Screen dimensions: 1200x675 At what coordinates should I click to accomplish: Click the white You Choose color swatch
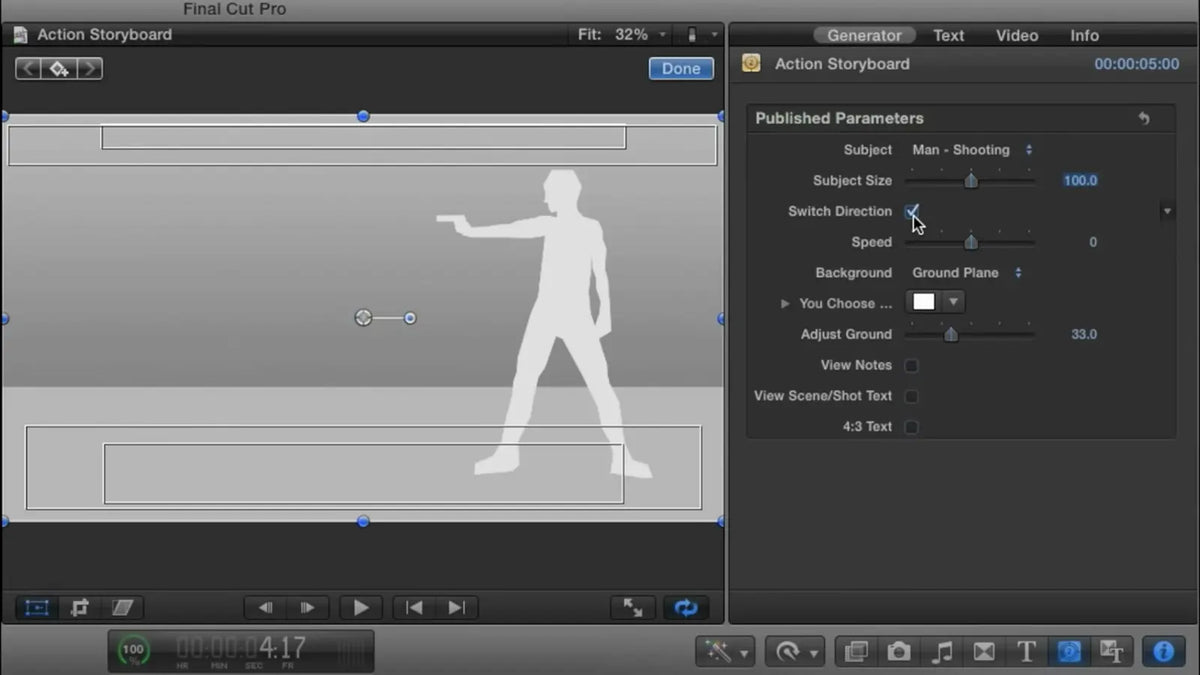pos(924,302)
